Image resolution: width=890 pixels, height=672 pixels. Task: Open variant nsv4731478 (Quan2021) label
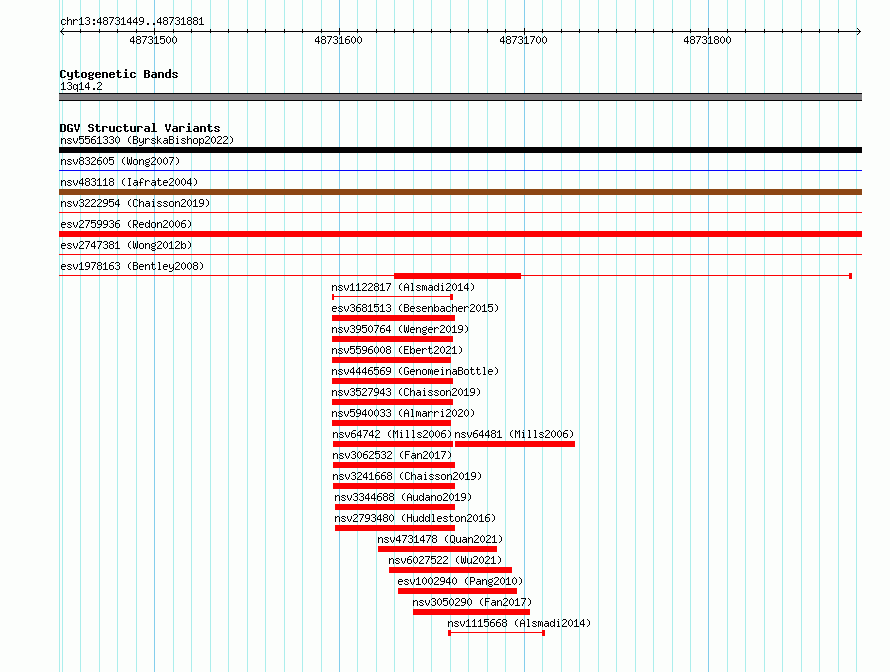[440, 539]
